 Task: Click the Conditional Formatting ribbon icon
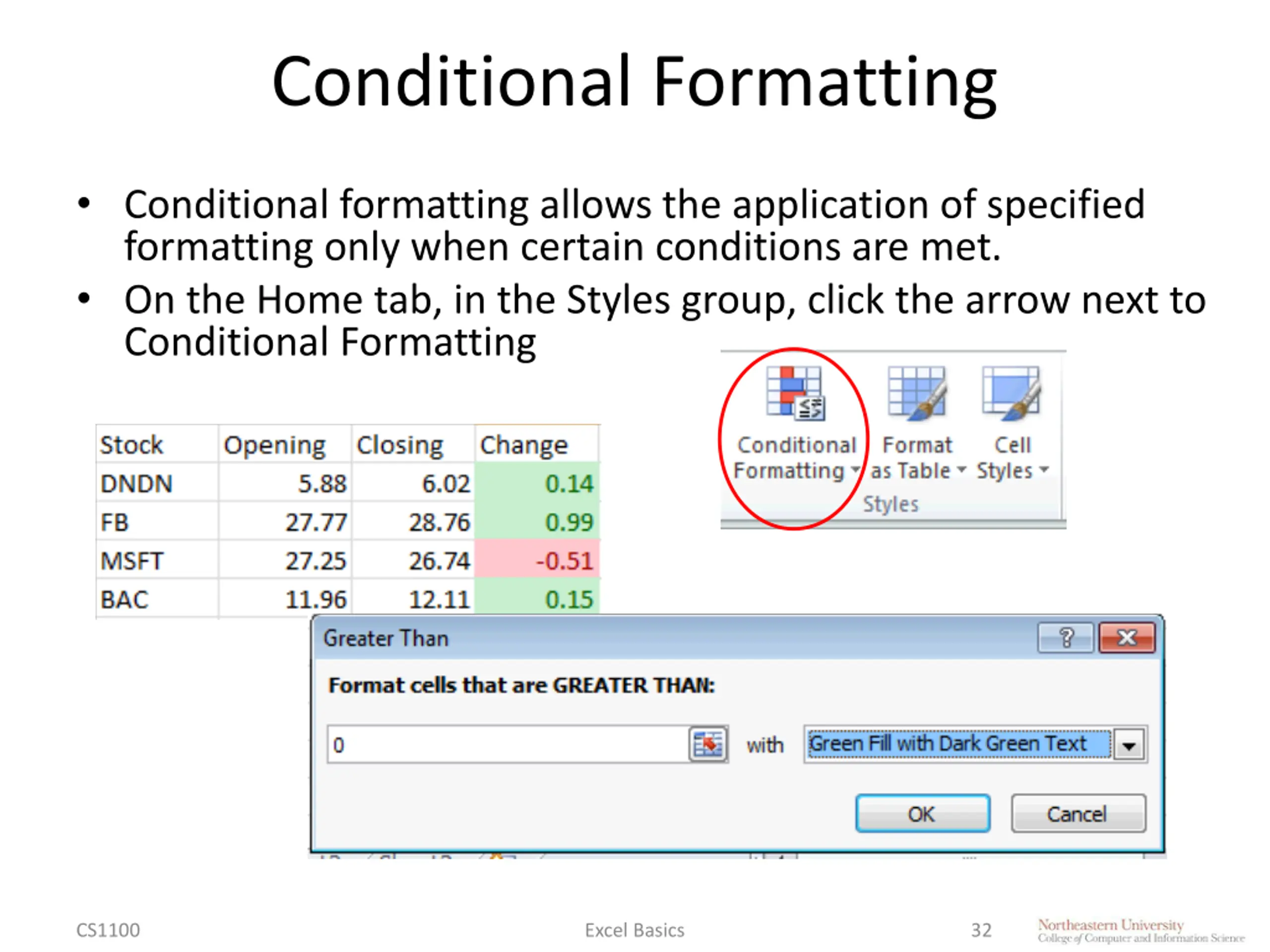pyautogui.click(x=795, y=394)
